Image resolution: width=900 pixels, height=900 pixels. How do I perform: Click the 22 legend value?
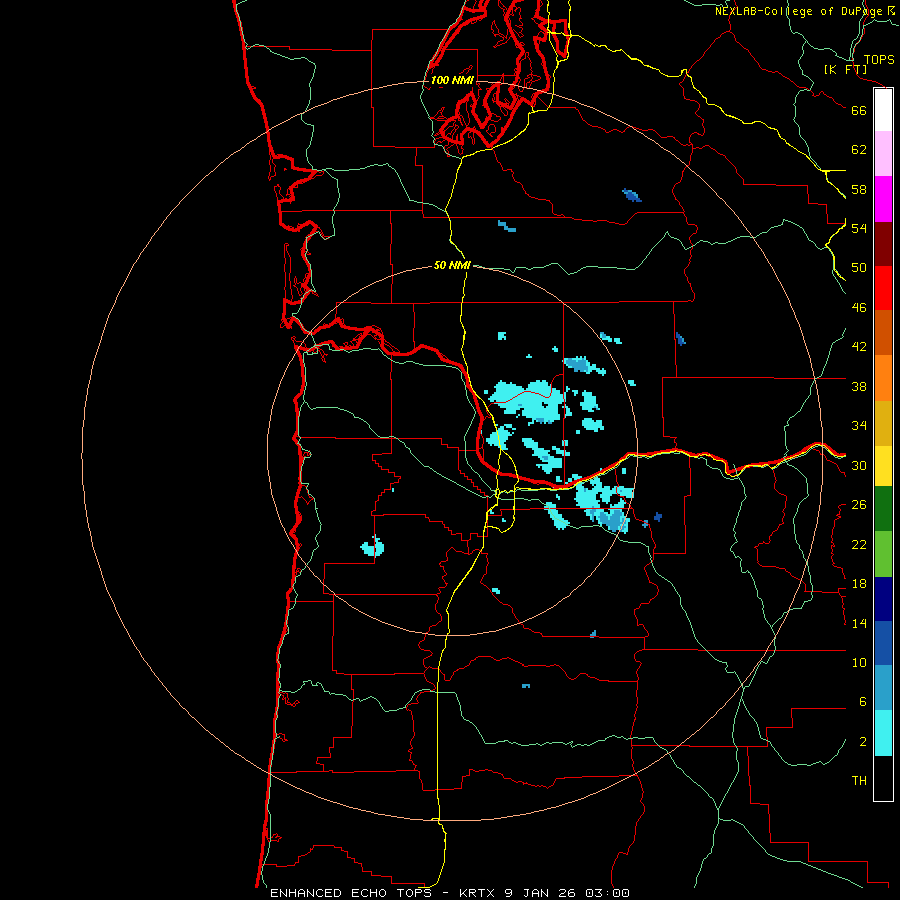click(x=859, y=544)
